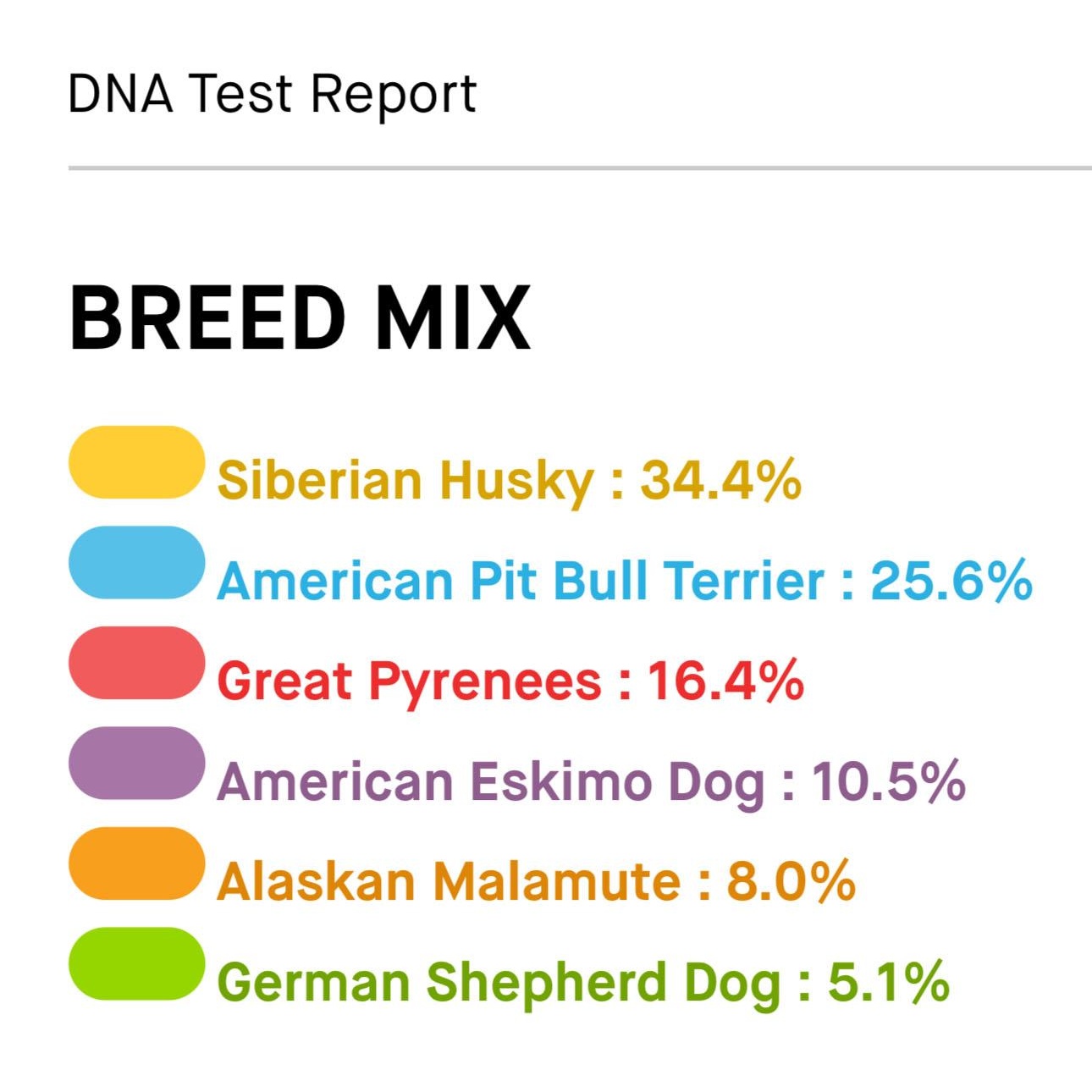The image size is (1092, 1092).
Task: Select the green German Shepherd Dog swatch
Action: pyautogui.click(x=136, y=963)
